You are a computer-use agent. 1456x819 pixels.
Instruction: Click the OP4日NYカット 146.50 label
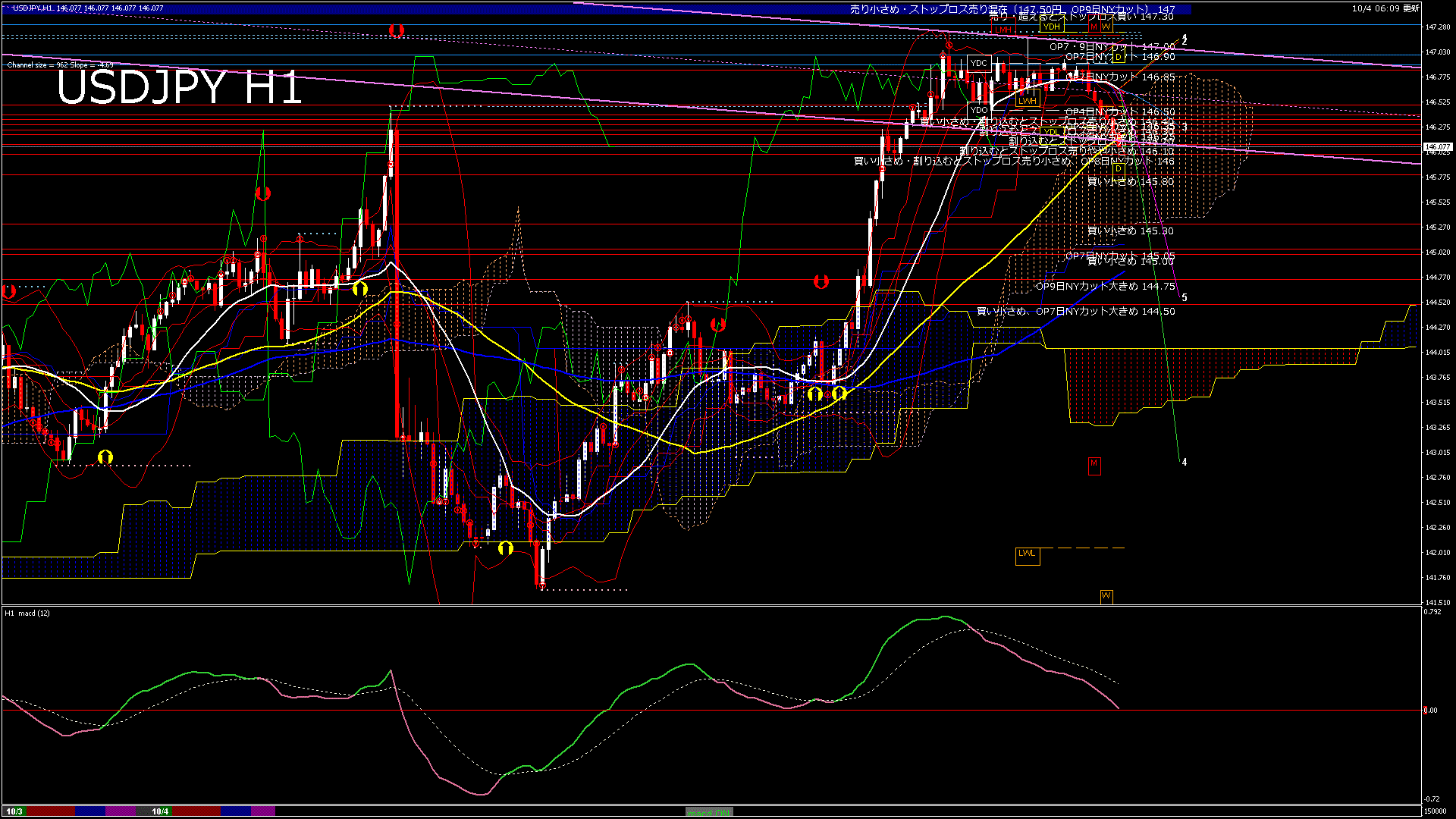(x=1120, y=112)
